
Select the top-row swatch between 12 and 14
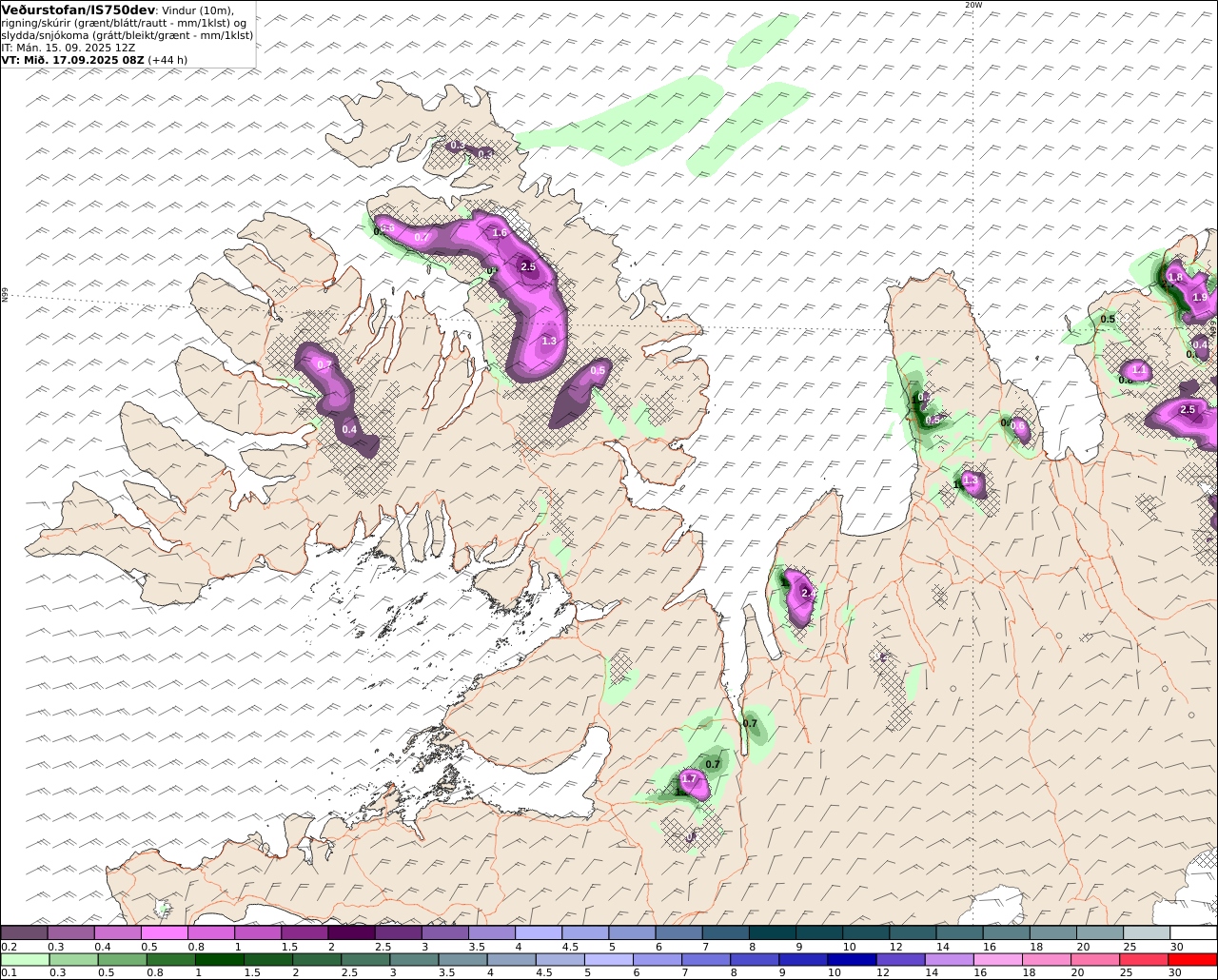(913, 933)
